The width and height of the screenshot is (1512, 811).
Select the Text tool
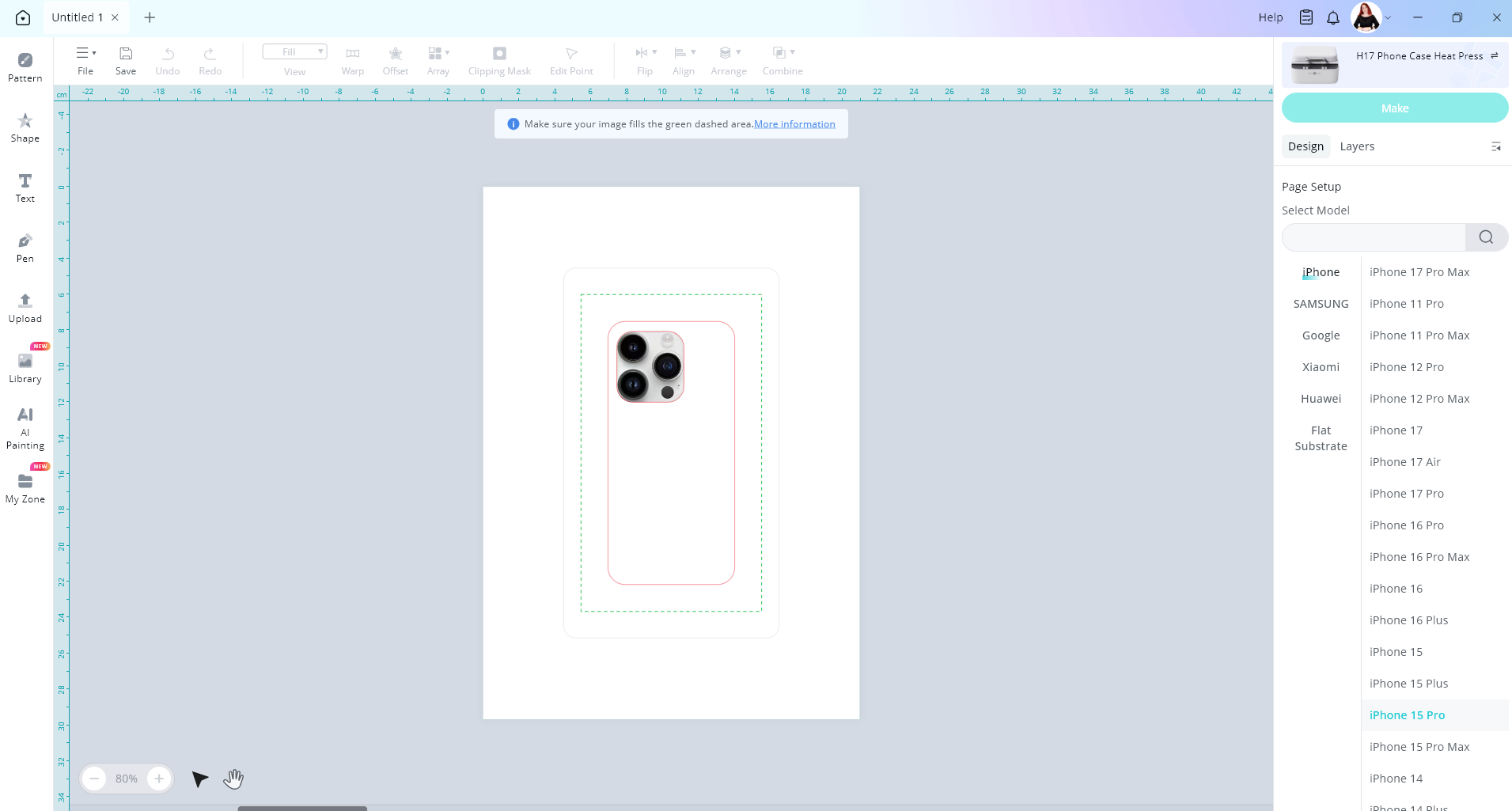click(x=25, y=188)
